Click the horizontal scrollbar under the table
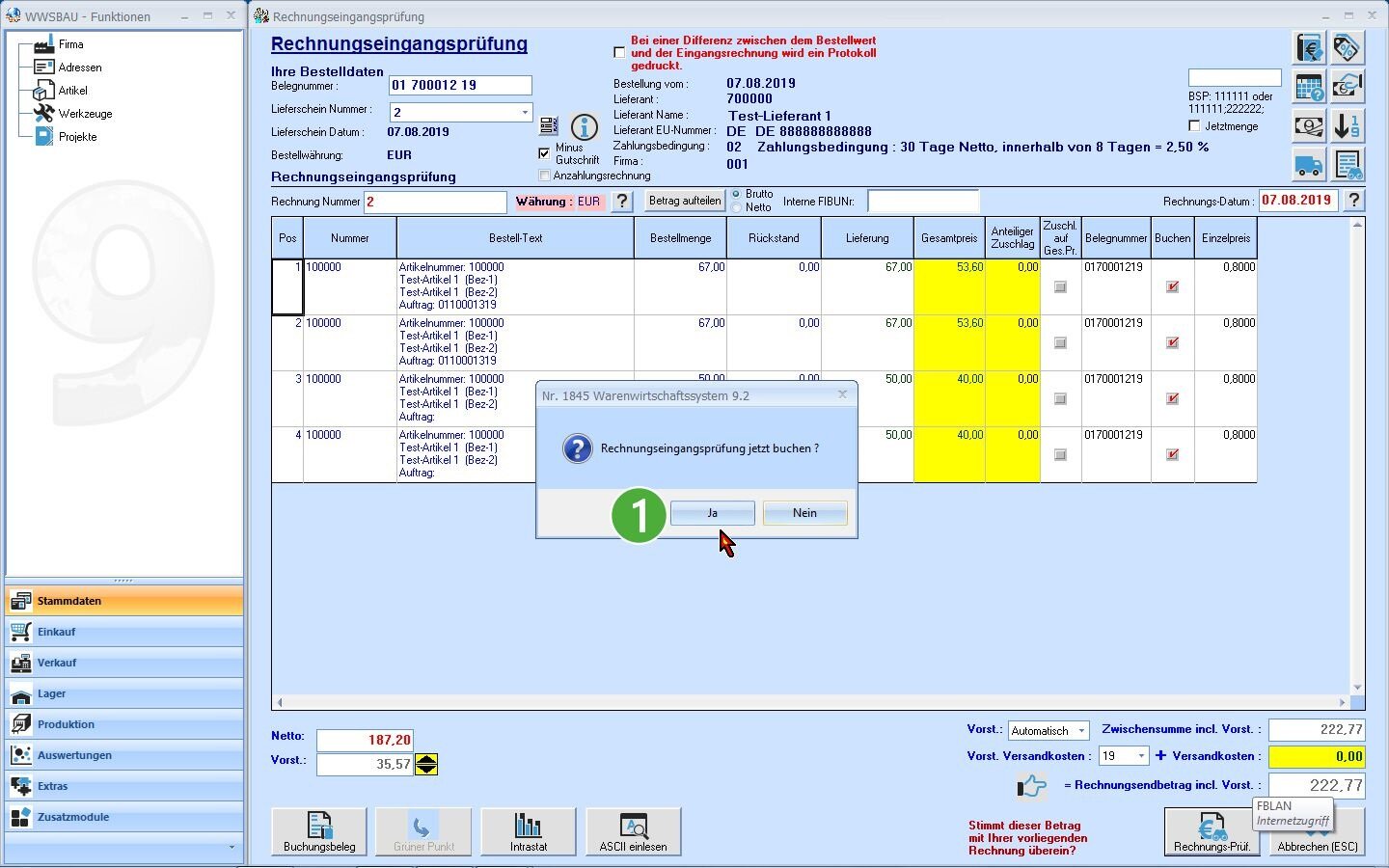Image resolution: width=1389 pixels, height=868 pixels. click(810, 702)
